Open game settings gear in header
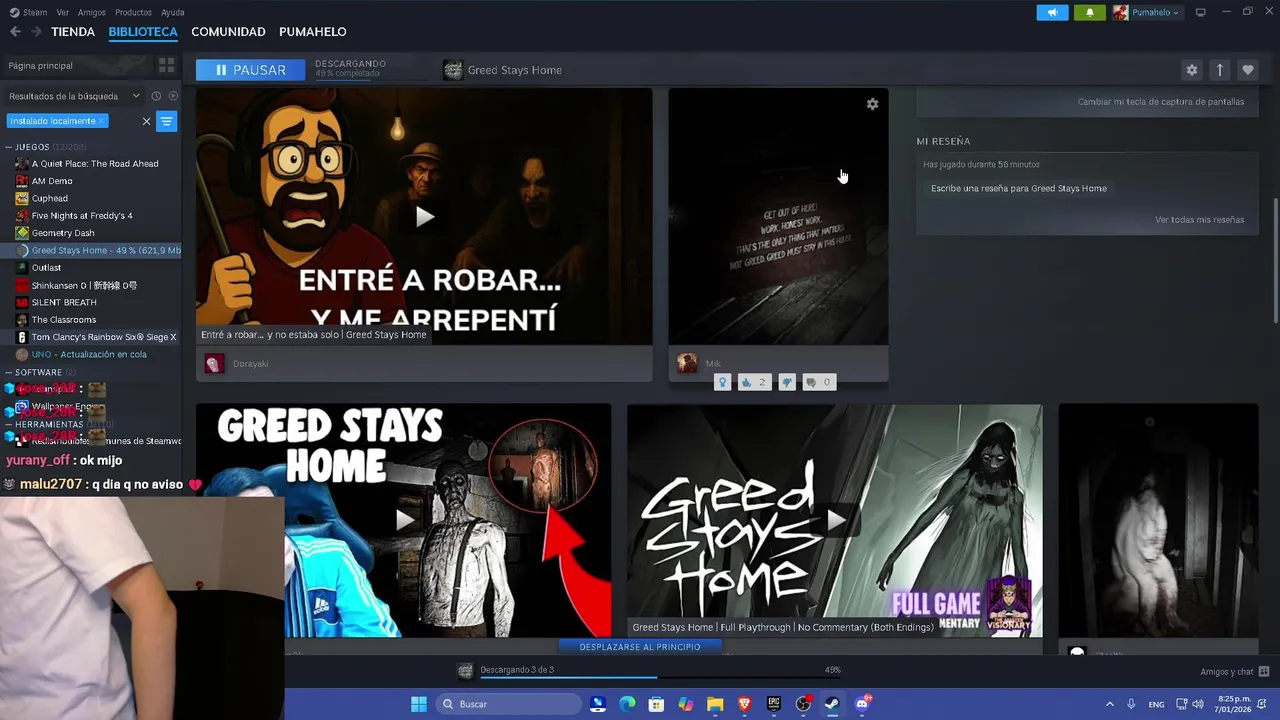This screenshot has width=1280, height=720. (1191, 70)
